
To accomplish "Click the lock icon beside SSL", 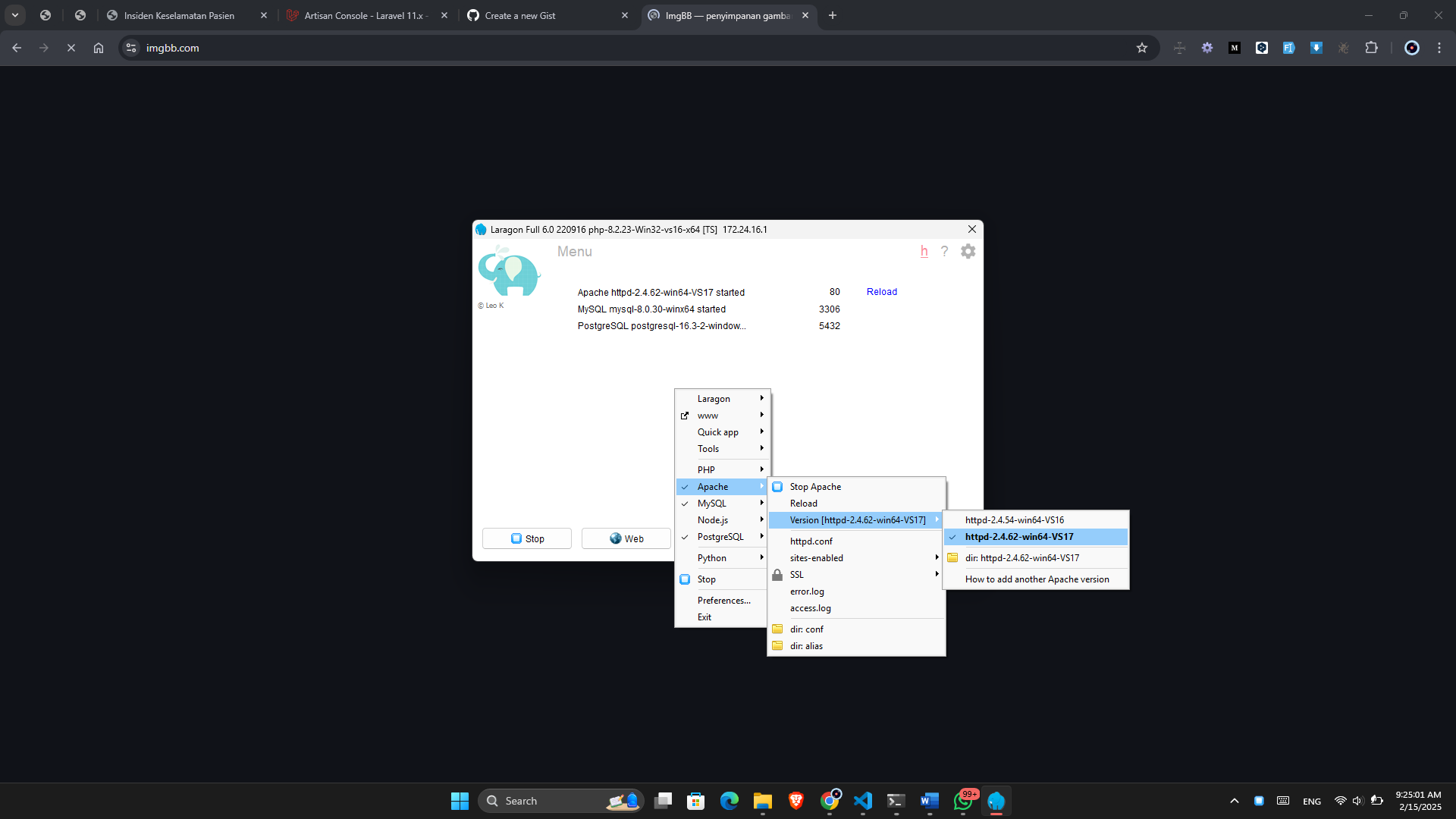I will tap(777, 575).
